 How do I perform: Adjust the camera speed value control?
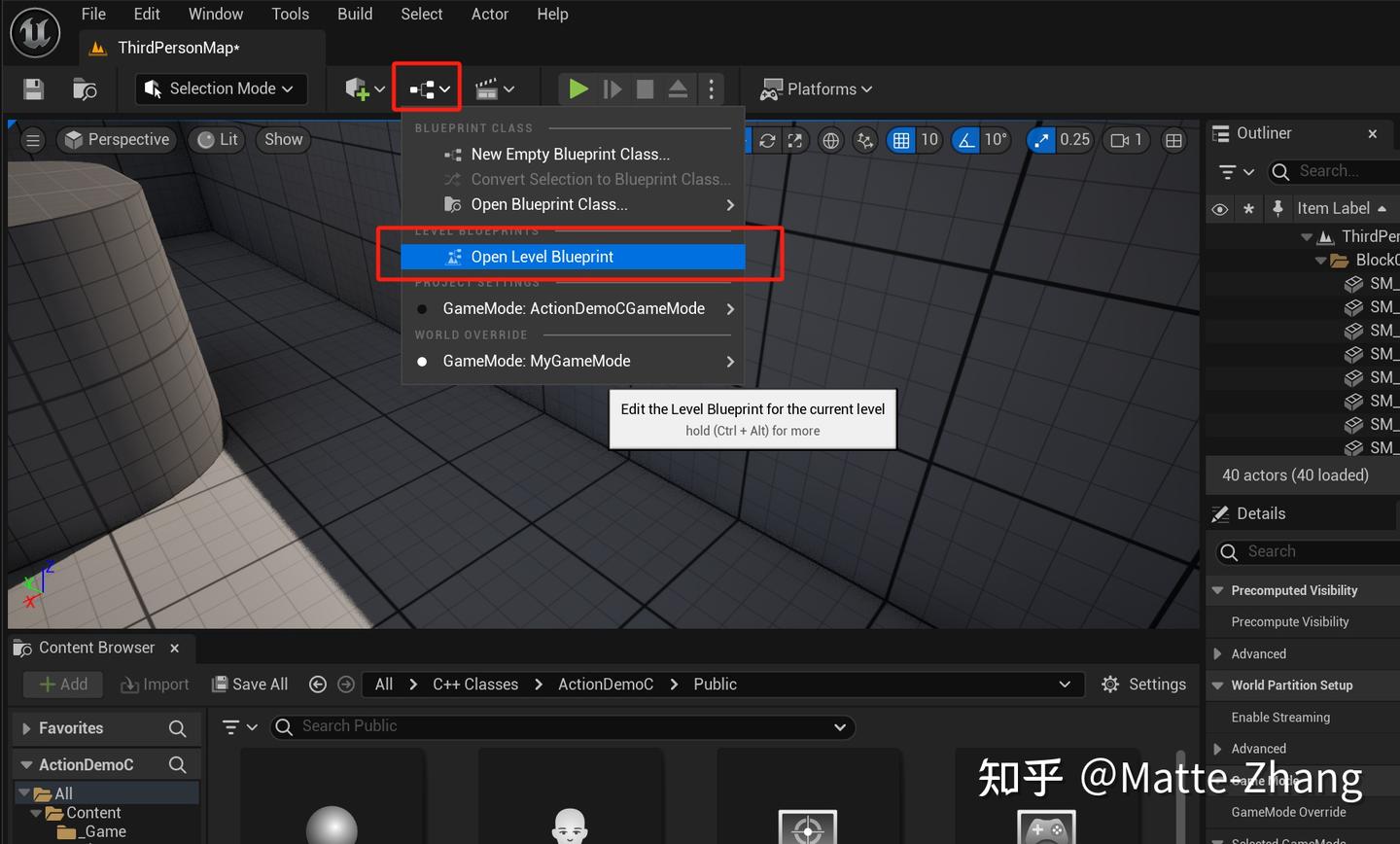click(x=1126, y=140)
